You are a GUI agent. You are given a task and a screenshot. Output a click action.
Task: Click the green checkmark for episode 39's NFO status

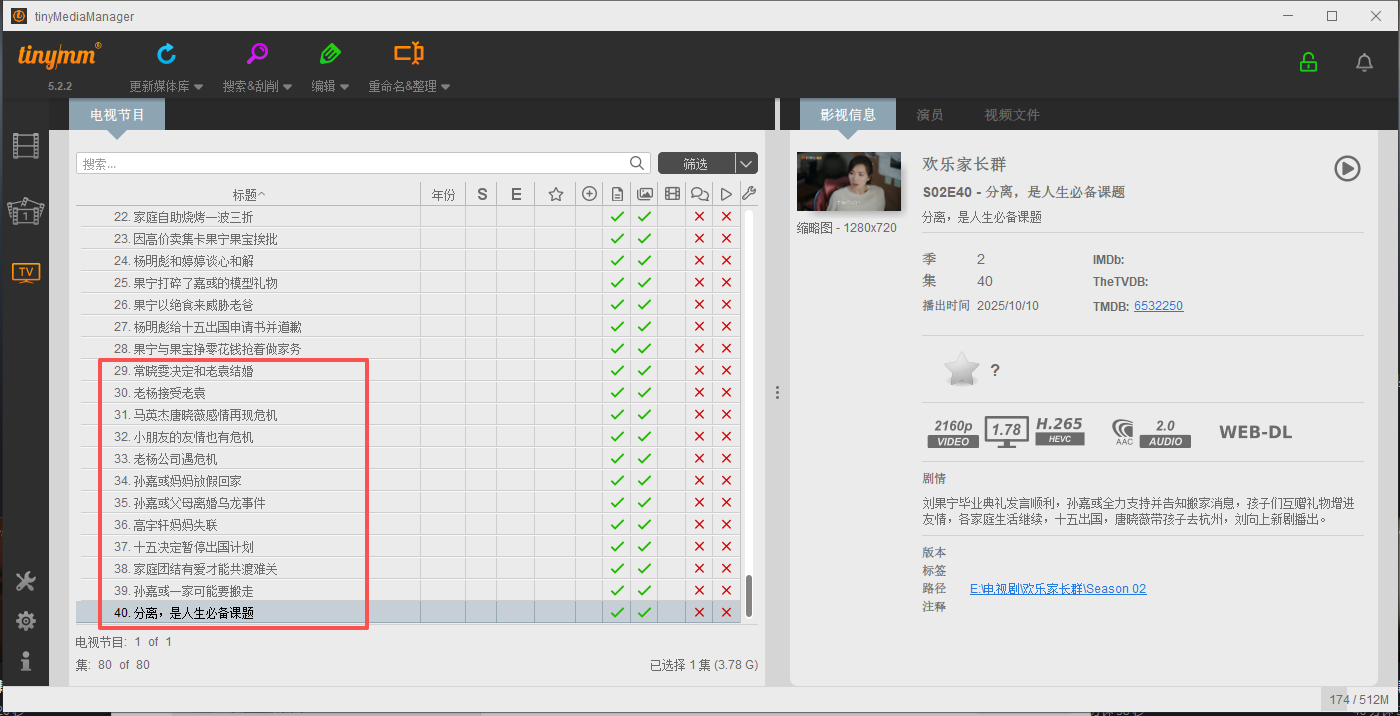tap(617, 590)
